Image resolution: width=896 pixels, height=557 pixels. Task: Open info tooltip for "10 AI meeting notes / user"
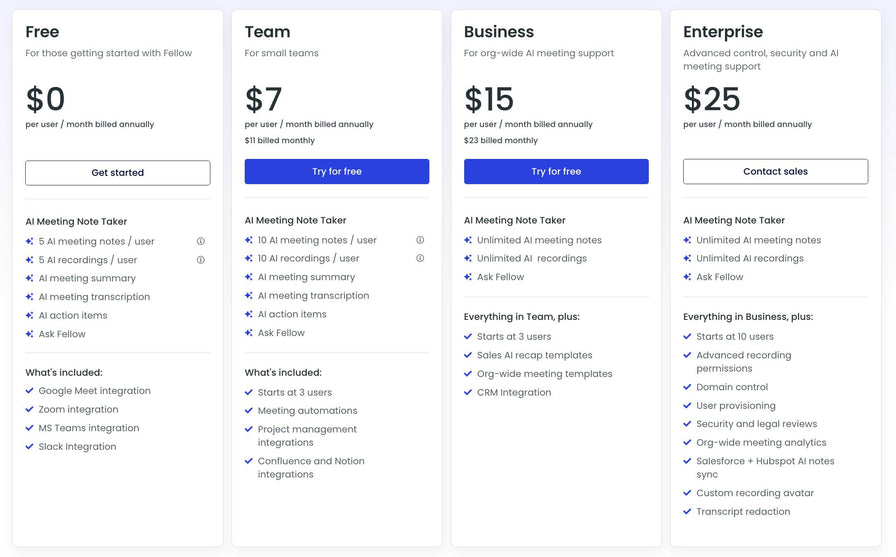[x=420, y=240]
